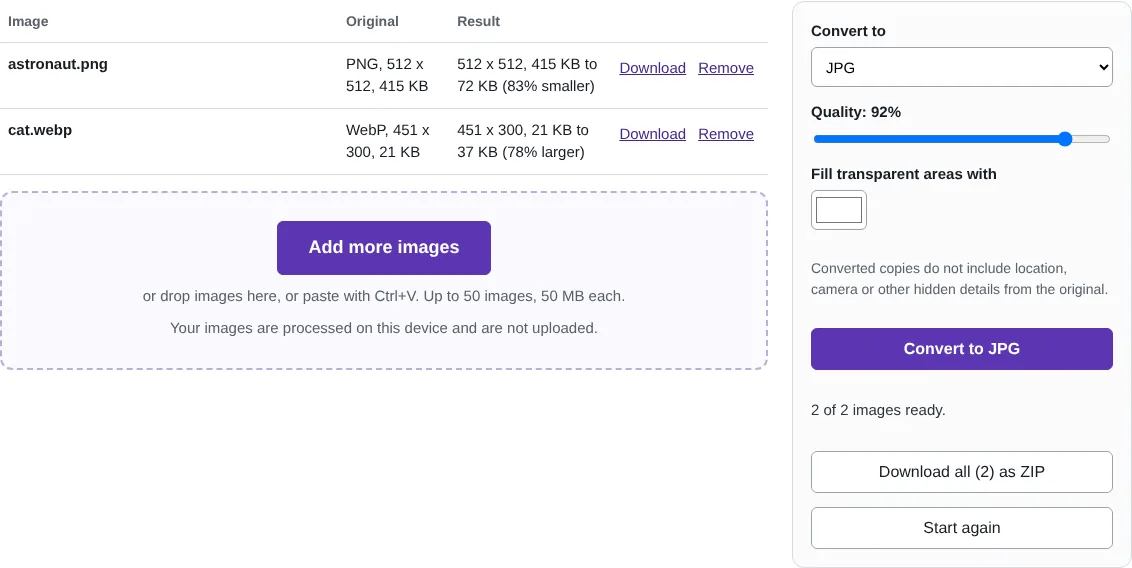Download all images as ZIP
Screen dimensions: 1132x568
click(x=962, y=472)
